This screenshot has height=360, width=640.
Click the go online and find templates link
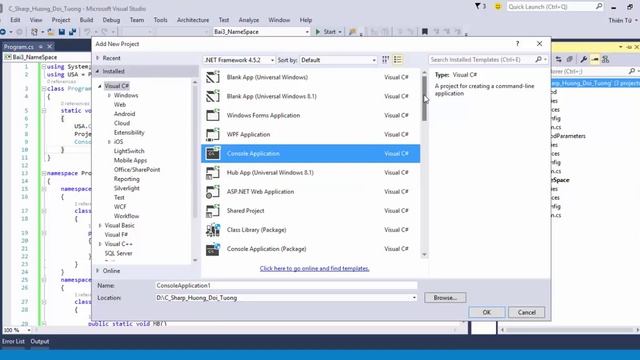pyautogui.click(x=314, y=269)
